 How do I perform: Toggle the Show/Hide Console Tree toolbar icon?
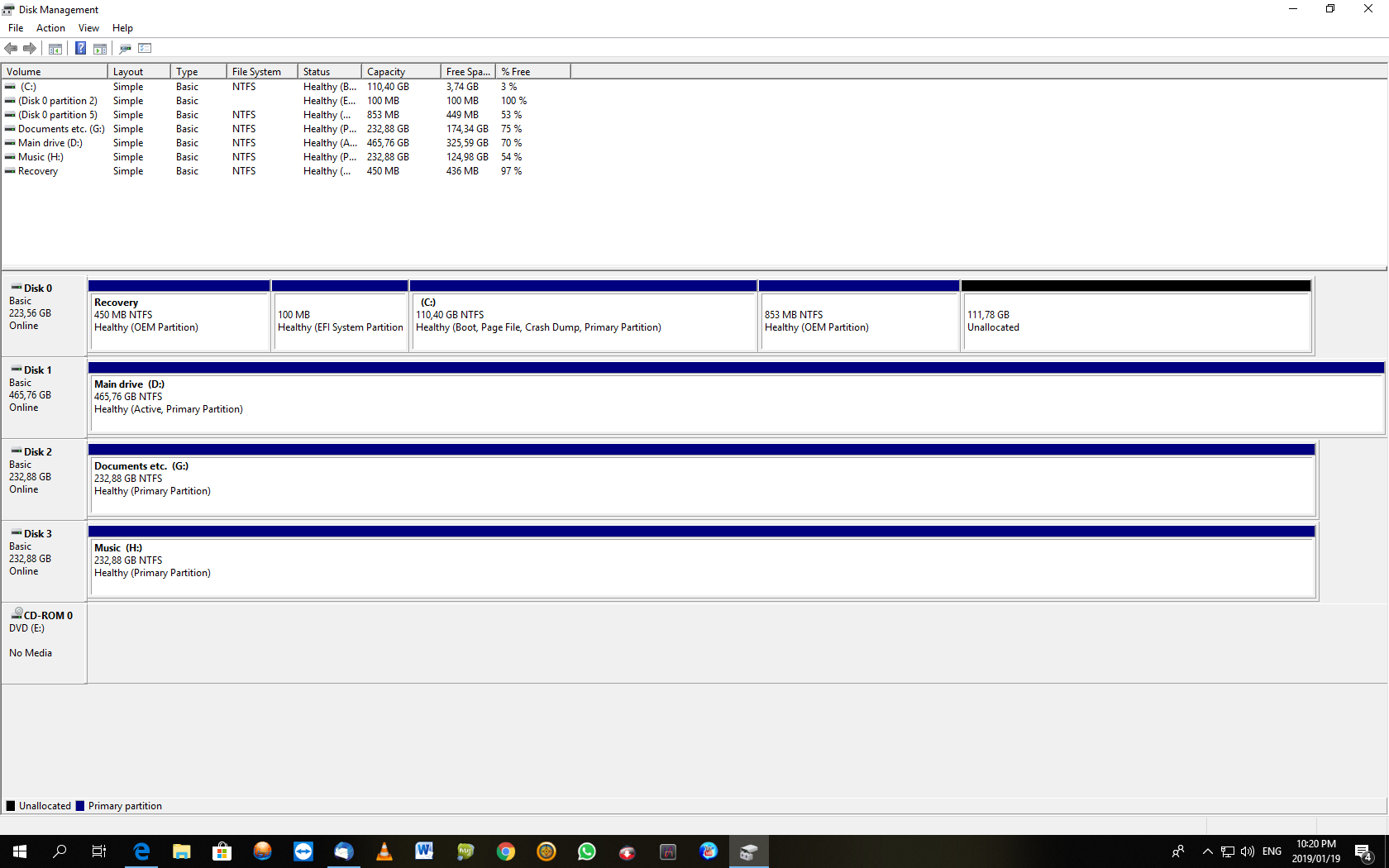[x=55, y=49]
